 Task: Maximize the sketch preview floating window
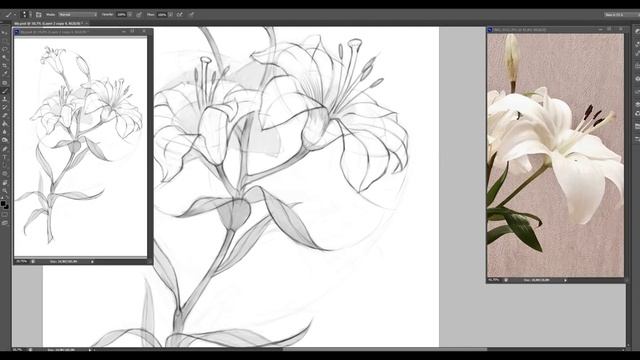pos(133,31)
